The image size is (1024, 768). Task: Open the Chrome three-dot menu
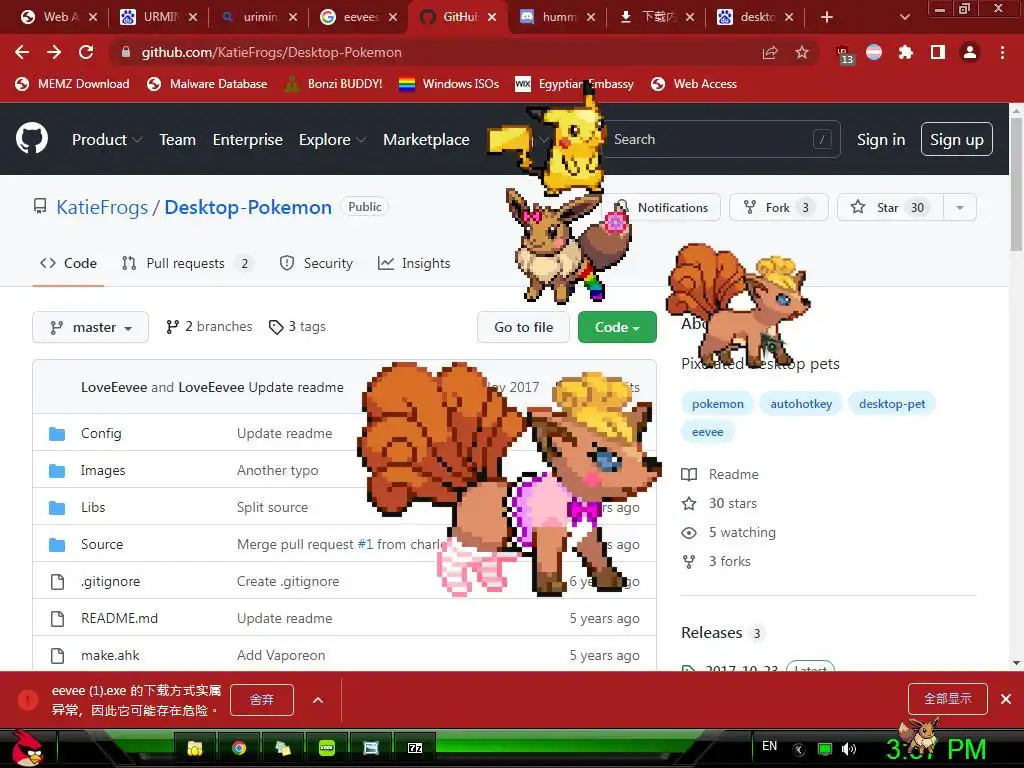tap(1002, 52)
